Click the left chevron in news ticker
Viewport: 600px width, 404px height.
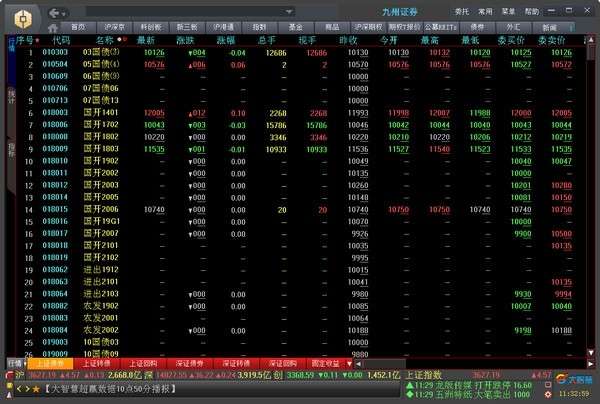pyautogui.click(x=19, y=389)
